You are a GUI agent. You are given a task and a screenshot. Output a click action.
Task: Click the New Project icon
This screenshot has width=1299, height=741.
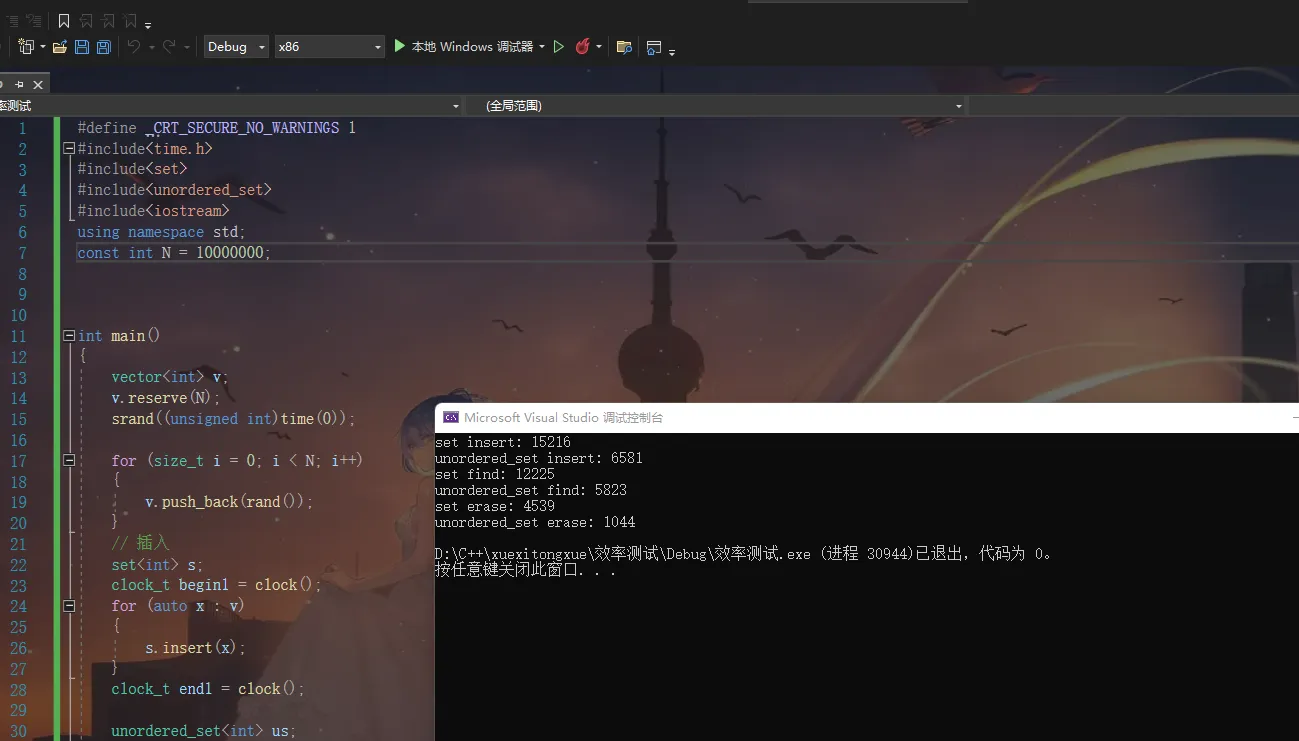click(25, 47)
